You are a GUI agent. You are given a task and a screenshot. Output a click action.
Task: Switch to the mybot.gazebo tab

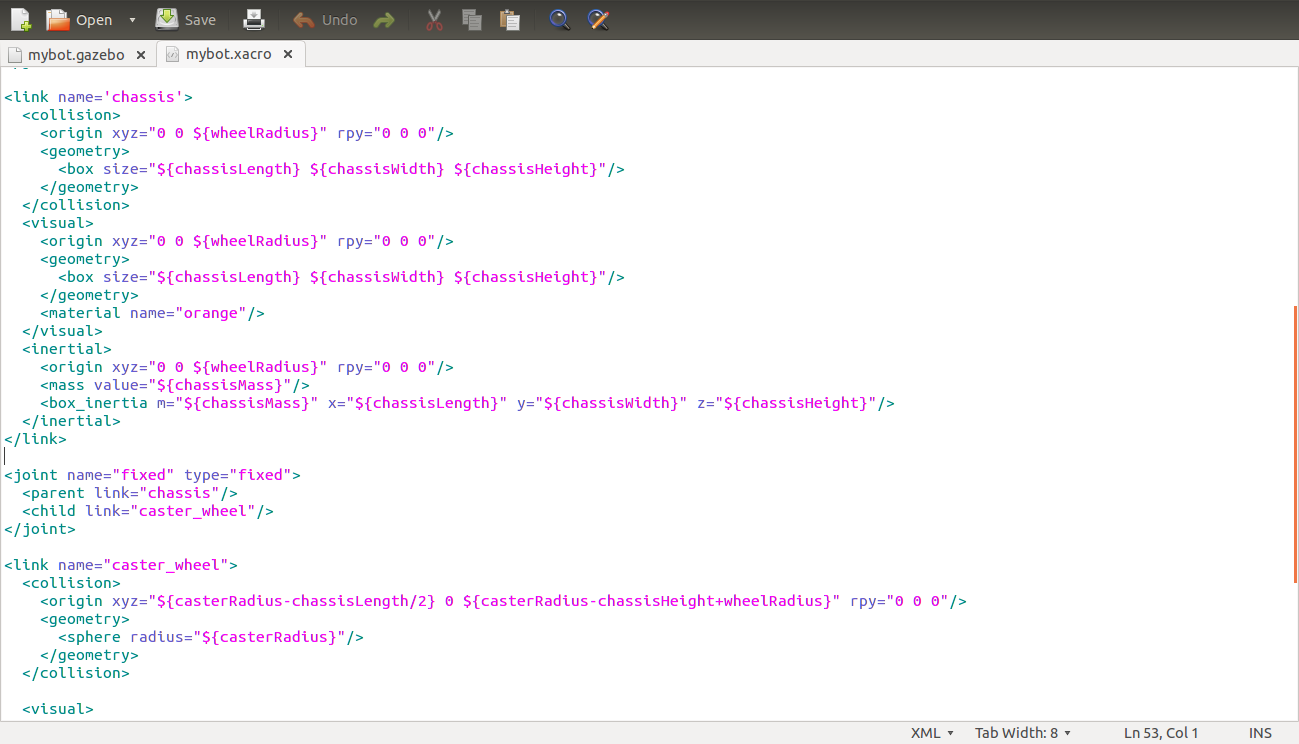(76, 55)
